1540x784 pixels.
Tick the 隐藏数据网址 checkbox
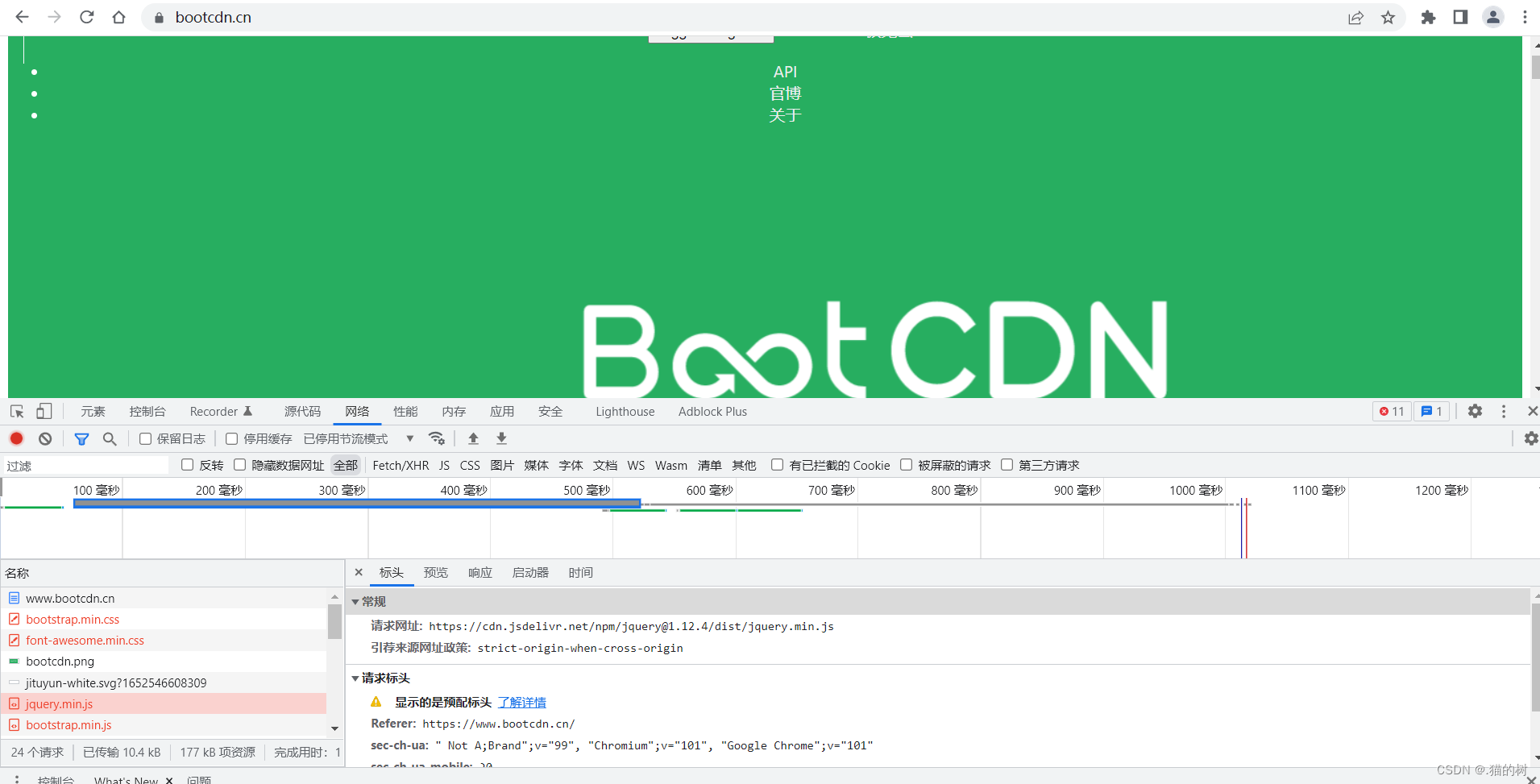click(239, 465)
